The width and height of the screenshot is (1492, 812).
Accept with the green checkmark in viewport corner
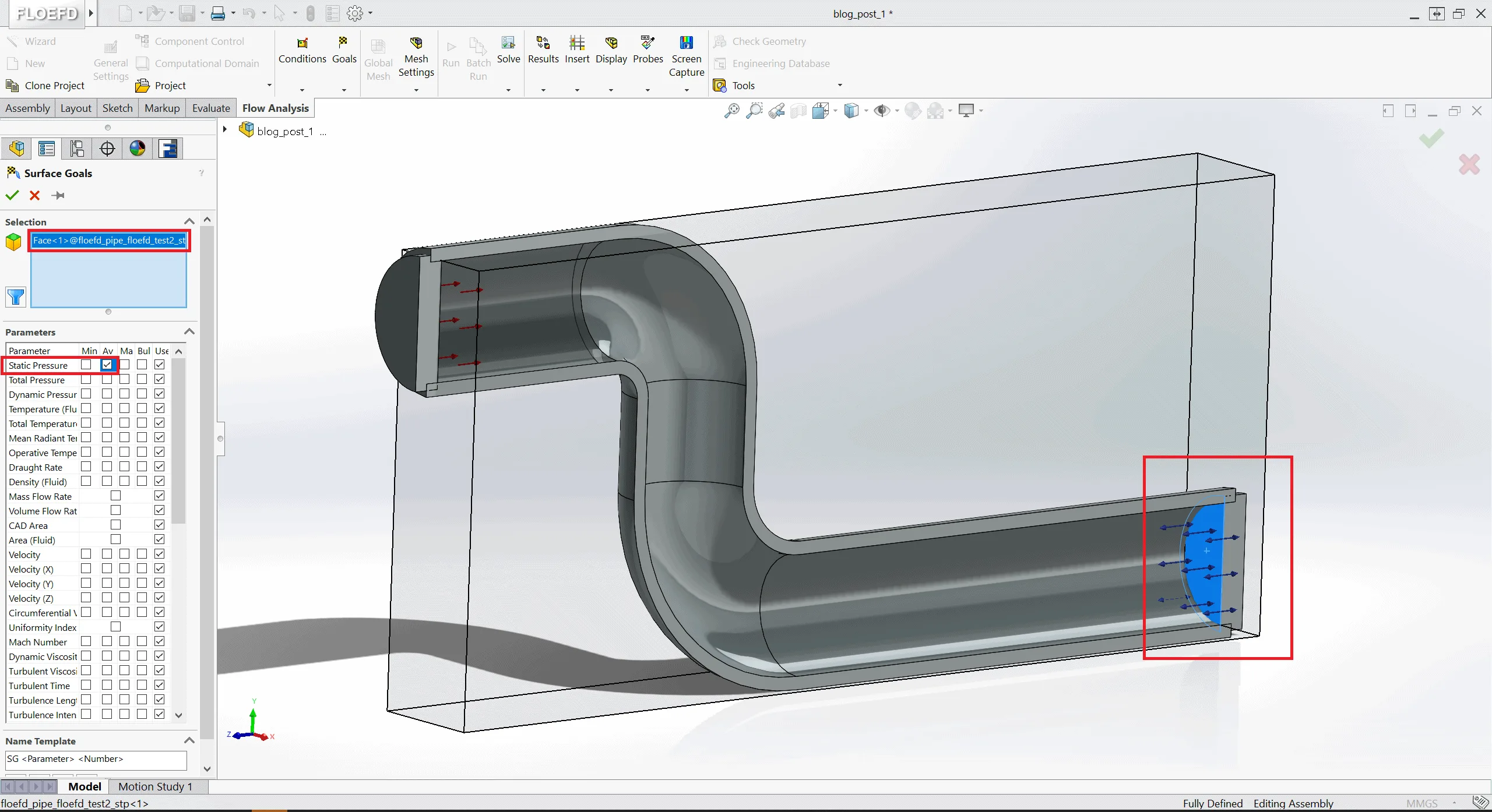(1431, 138)
